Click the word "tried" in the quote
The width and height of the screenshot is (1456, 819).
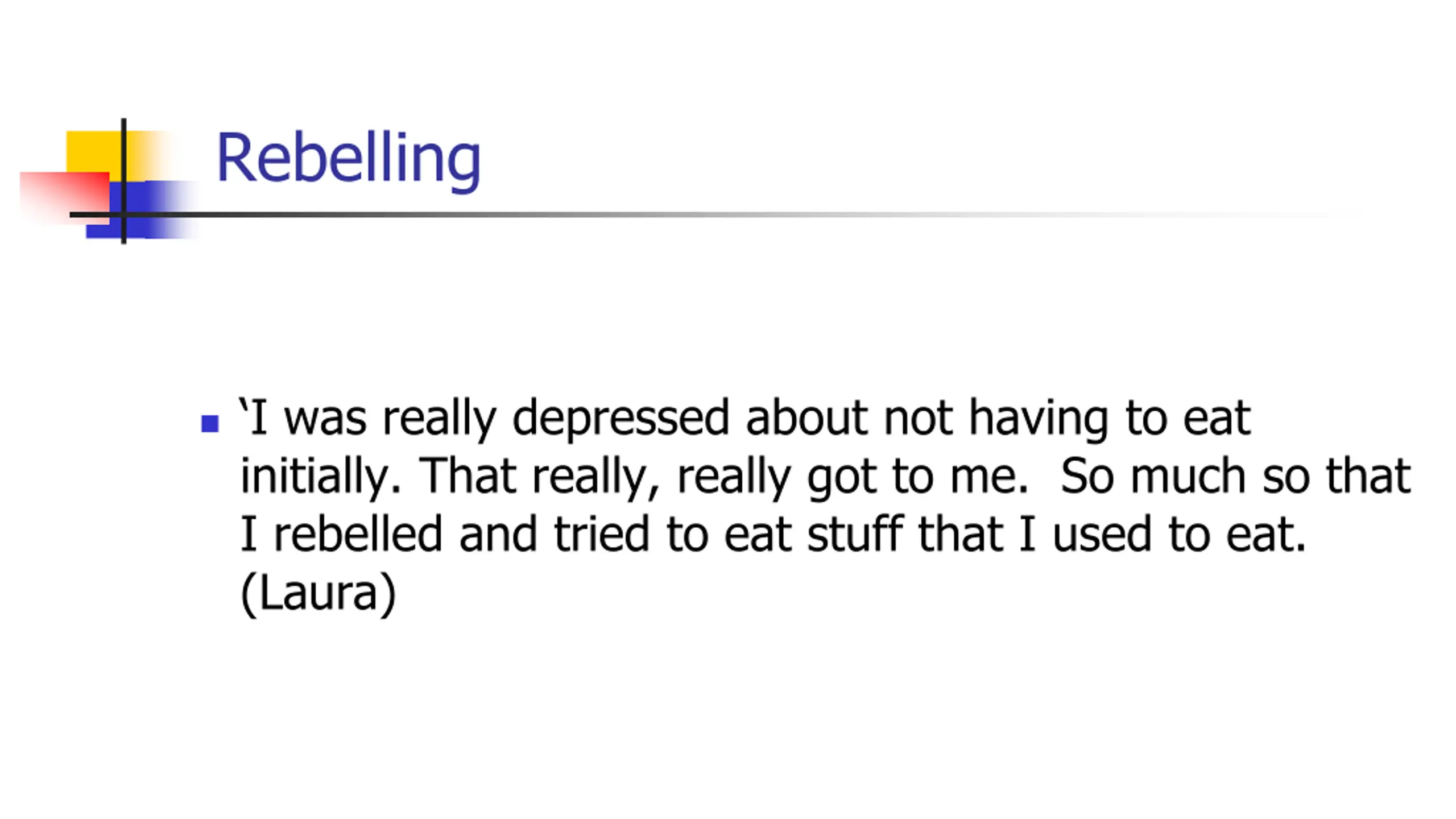coord(601,533)
